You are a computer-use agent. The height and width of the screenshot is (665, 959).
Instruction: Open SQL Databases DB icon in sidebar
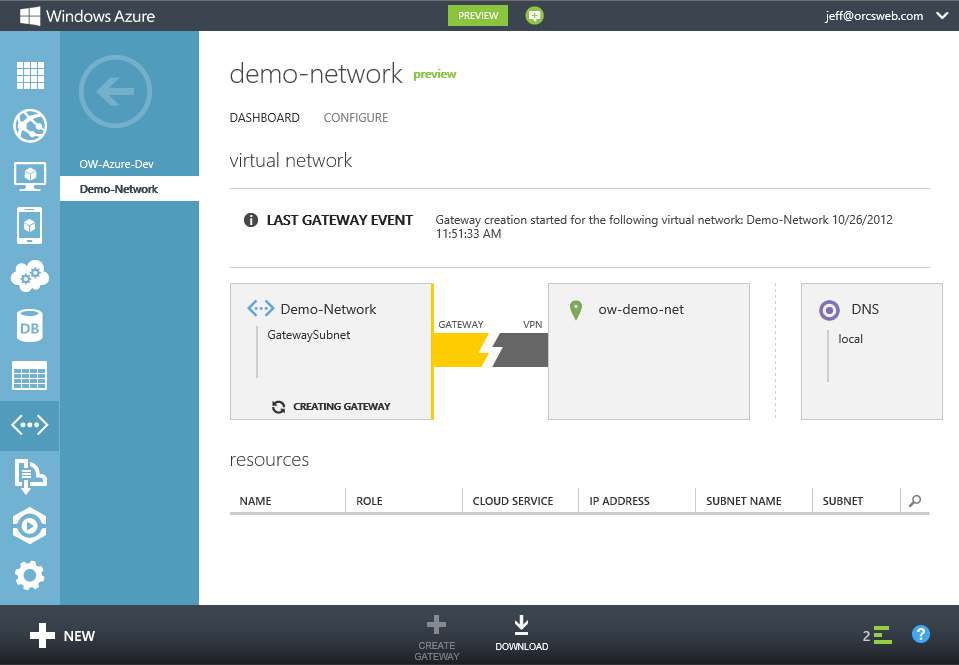(30, 325)
